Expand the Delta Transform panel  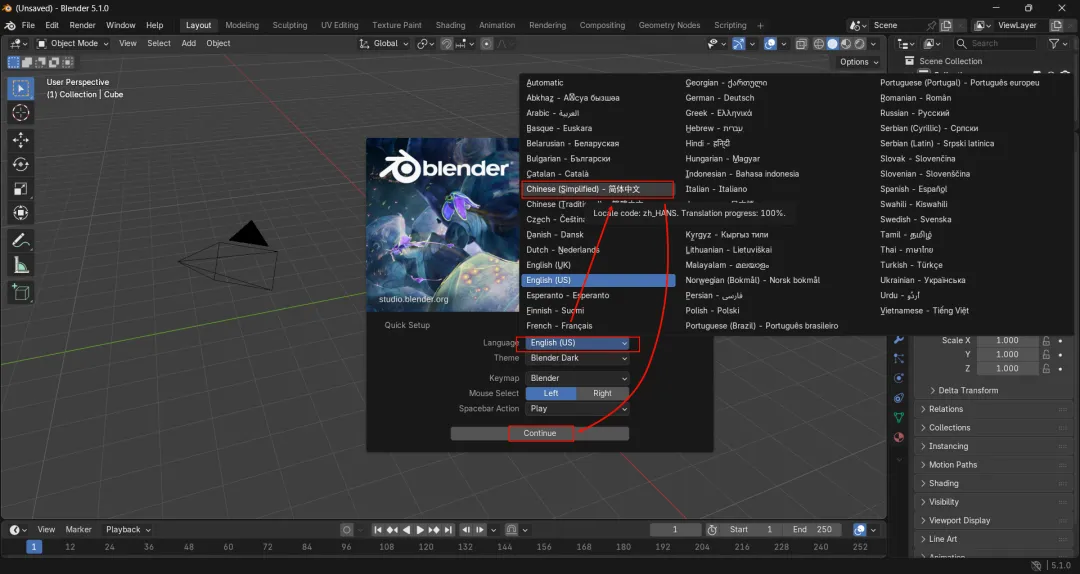pos(968,390)
